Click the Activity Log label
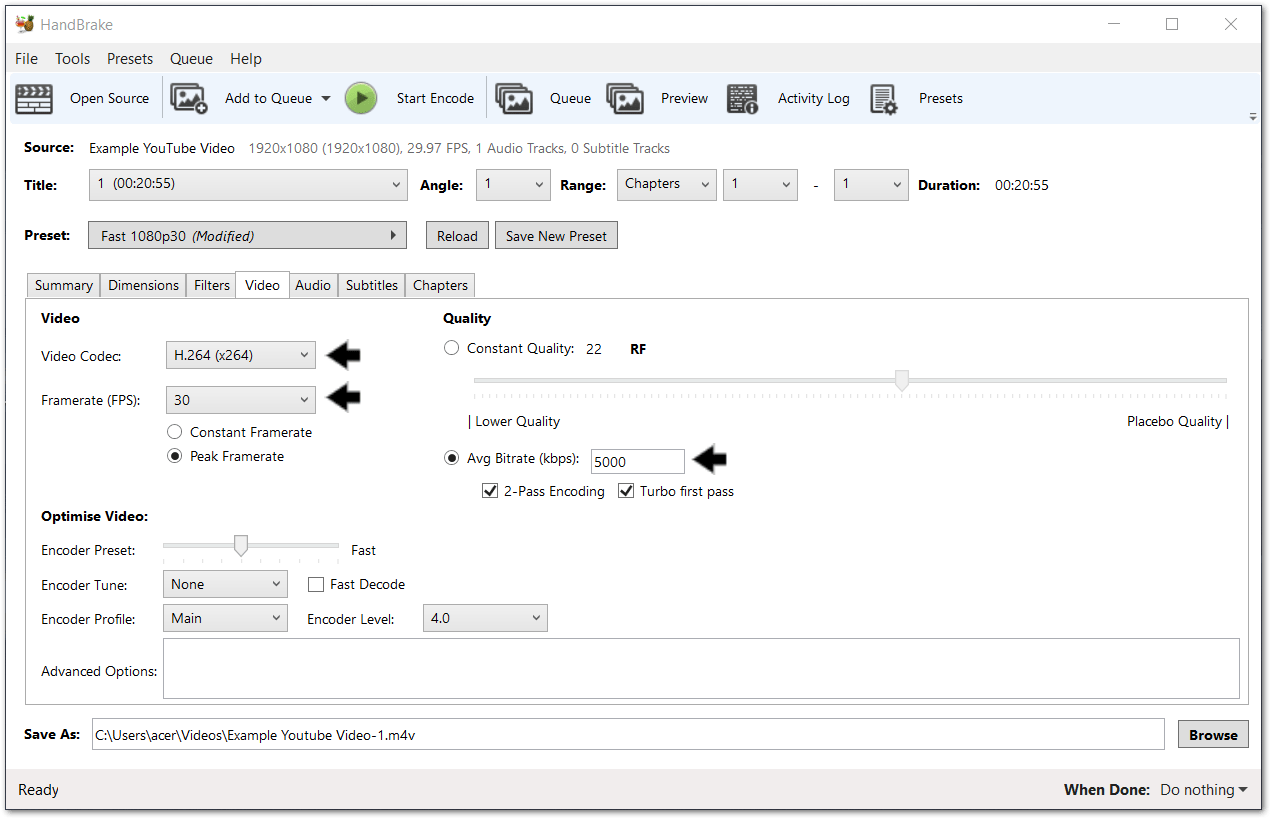Screen dimensions: 1271x819 tap(813, 98)
